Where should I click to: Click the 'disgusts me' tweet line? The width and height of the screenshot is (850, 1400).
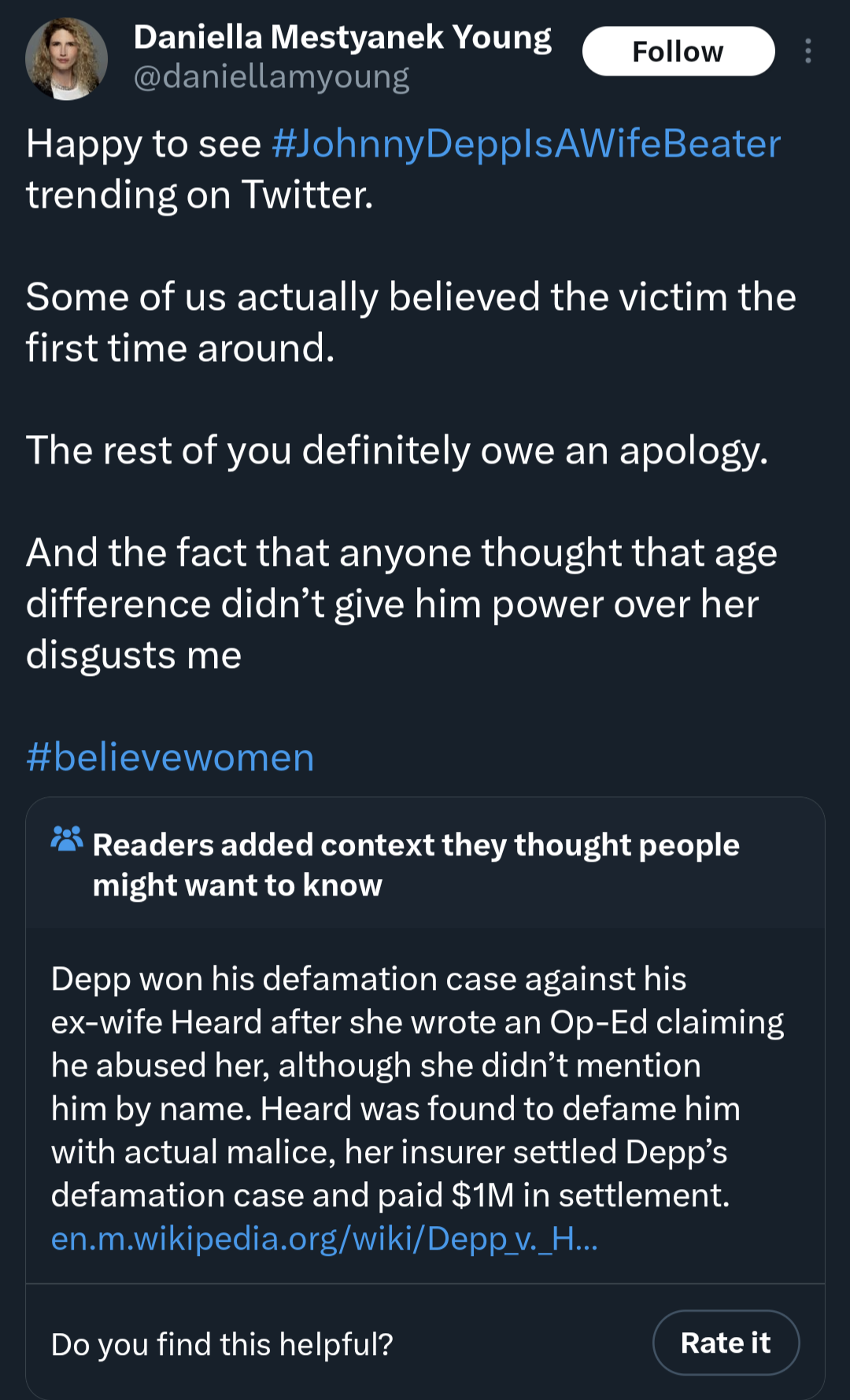[134, 656]
